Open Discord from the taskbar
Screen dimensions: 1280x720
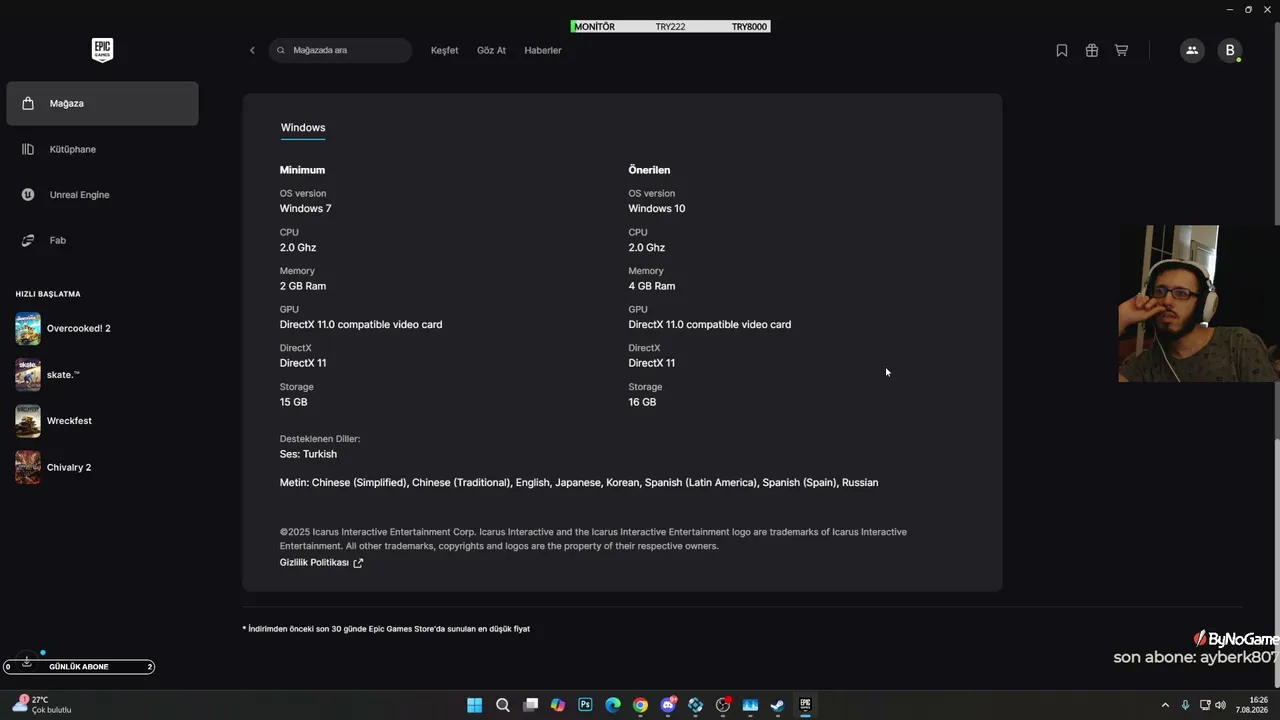tap(668, 705)
